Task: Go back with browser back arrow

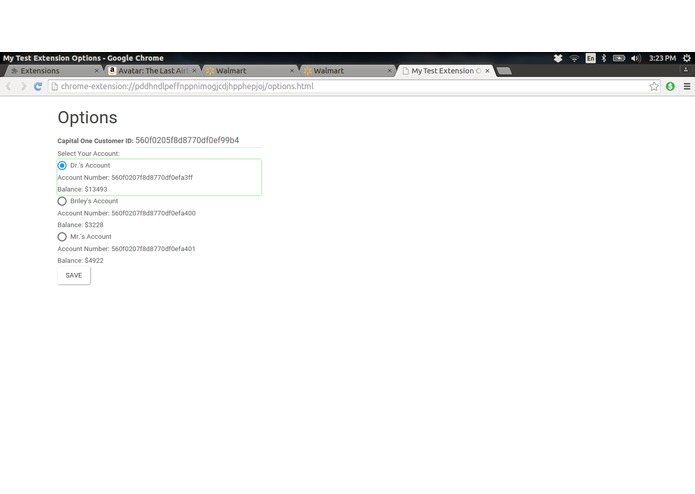Action: (x=8, y=86)
